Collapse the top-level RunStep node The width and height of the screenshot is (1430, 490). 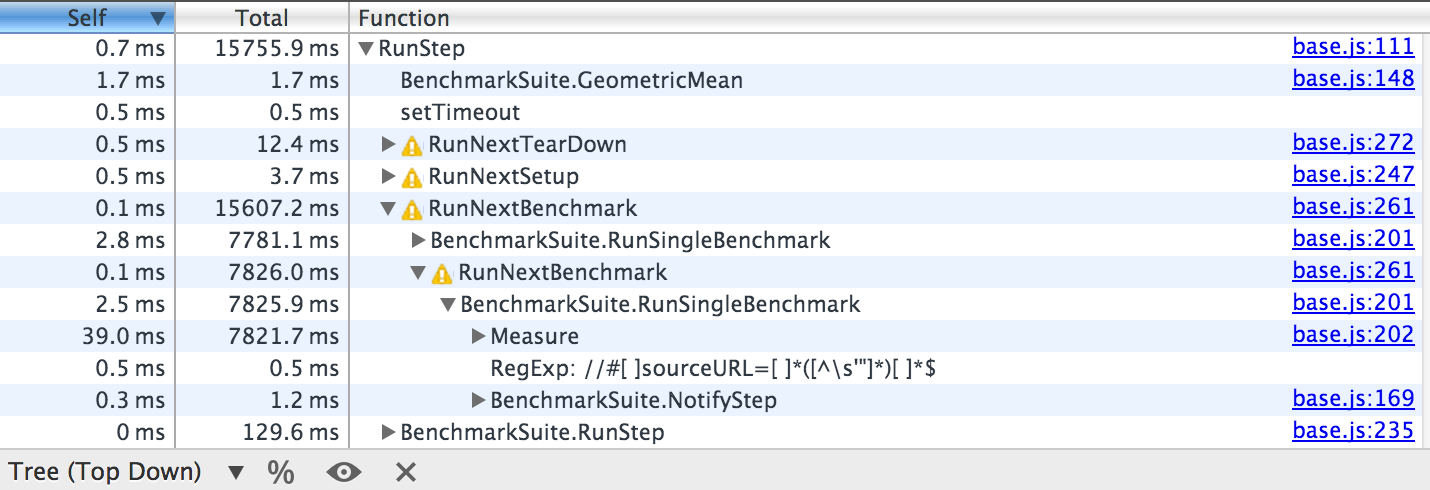coord(366,49)
